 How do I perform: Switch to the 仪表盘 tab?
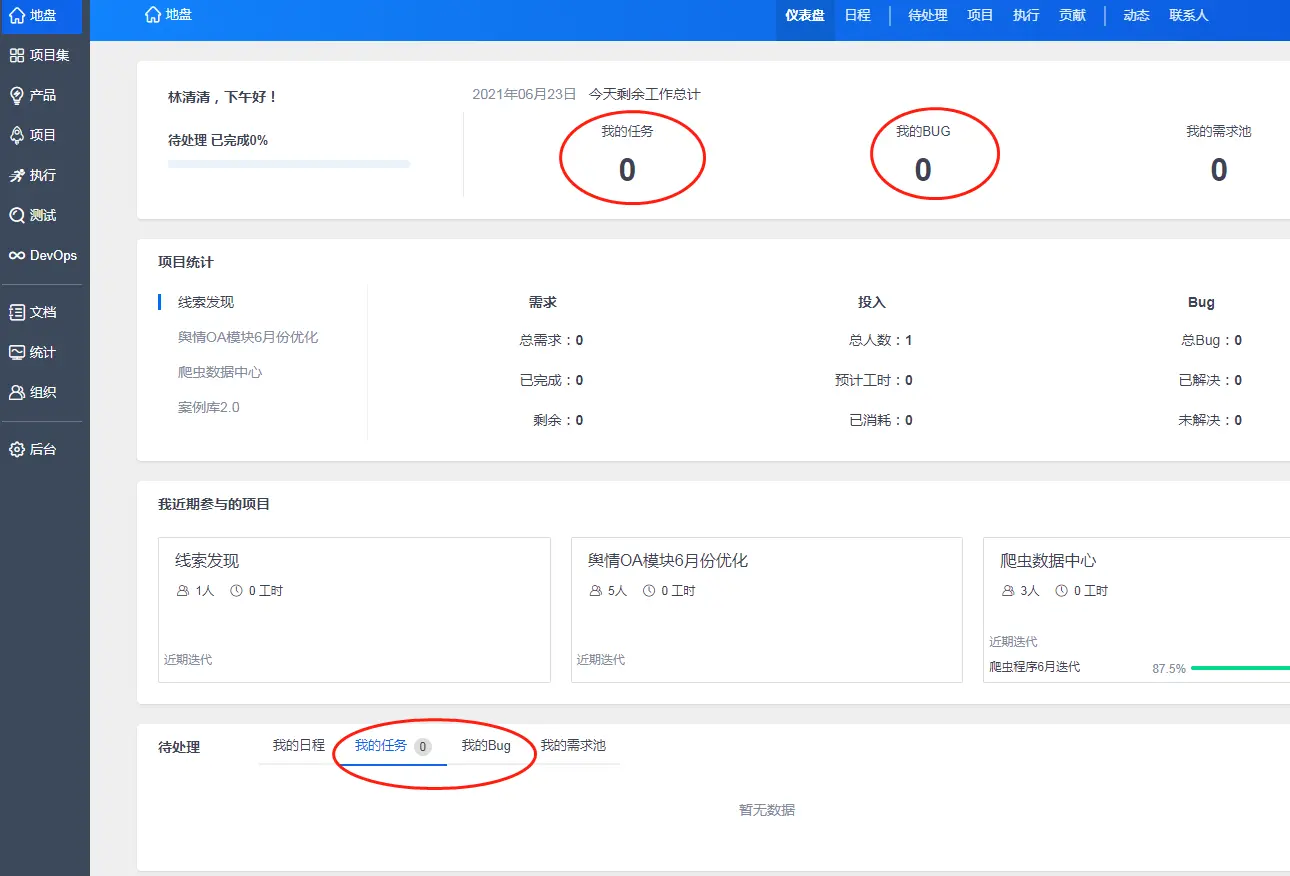click(805, 15)
